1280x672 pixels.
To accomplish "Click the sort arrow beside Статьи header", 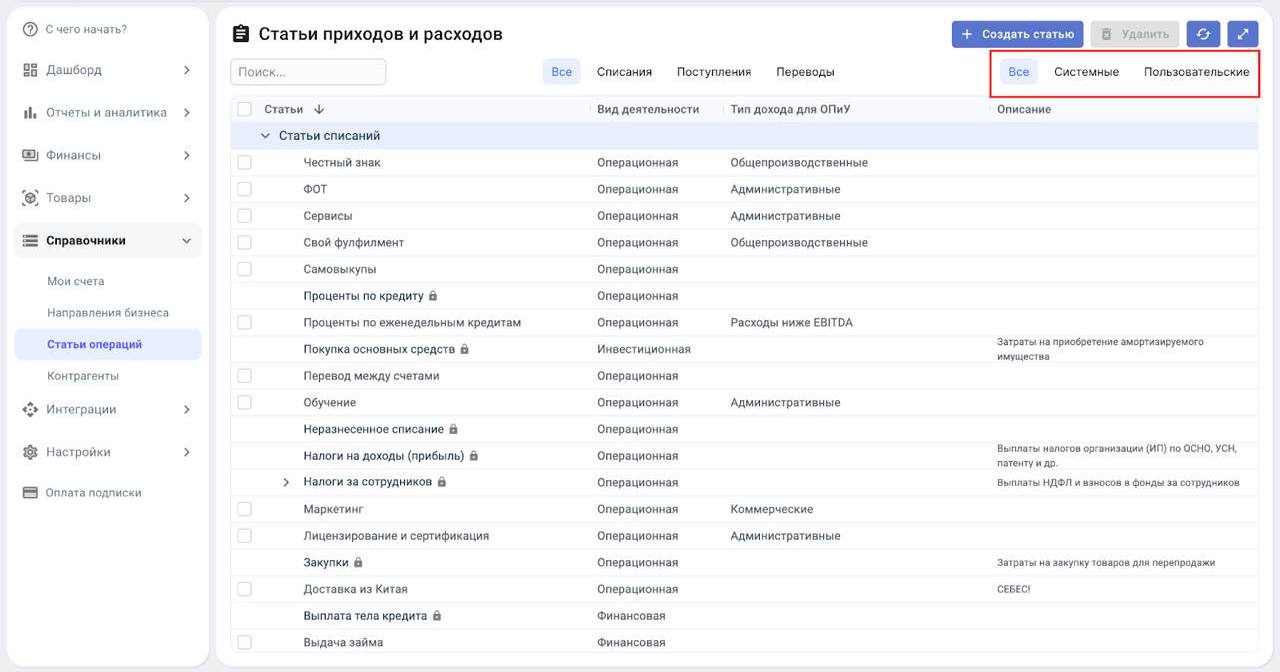I will tap(319, 109).
